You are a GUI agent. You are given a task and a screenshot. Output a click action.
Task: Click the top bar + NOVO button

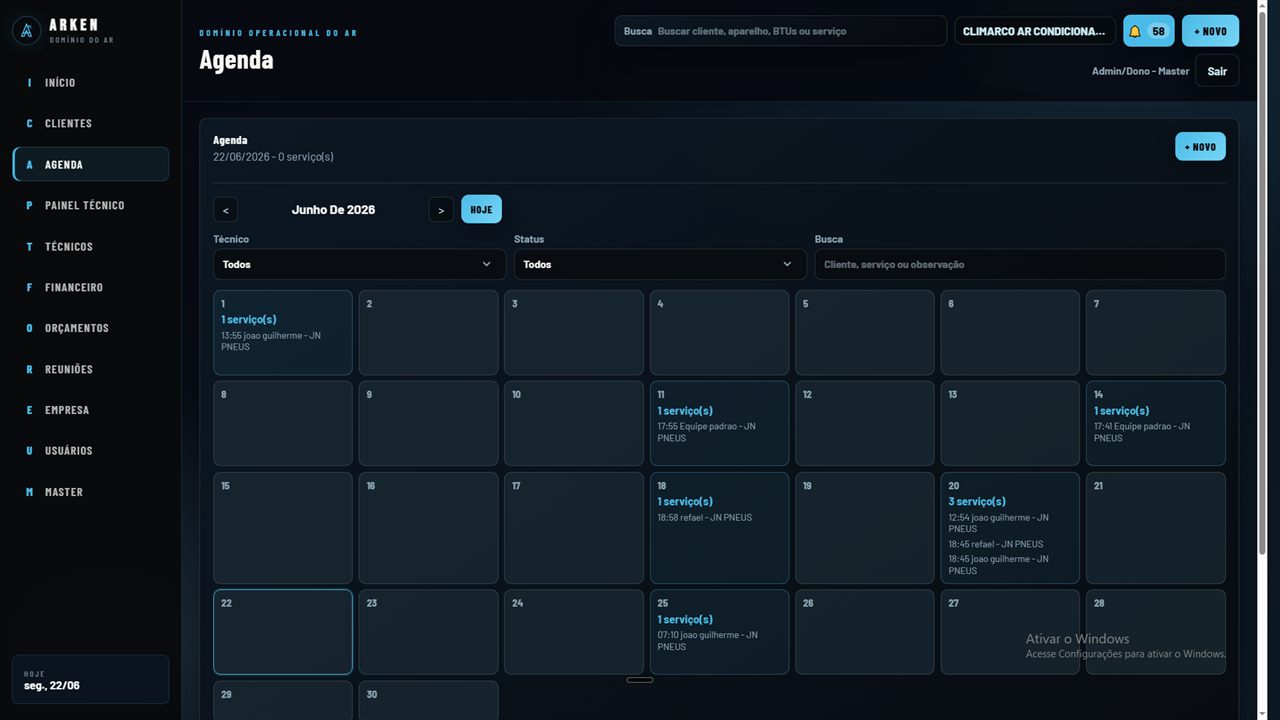pyautogui.click(x=1210, y=31)
